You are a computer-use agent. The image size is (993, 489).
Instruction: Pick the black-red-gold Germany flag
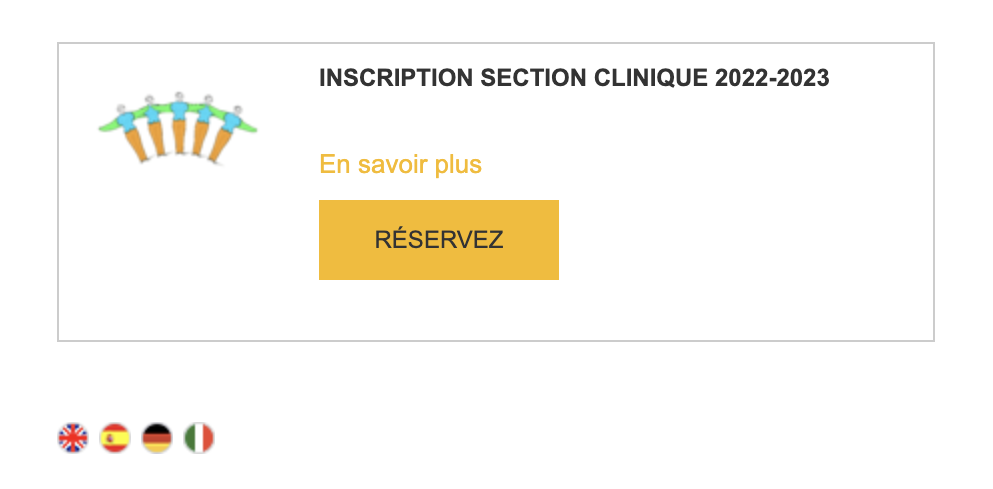[x=157, y=438]
